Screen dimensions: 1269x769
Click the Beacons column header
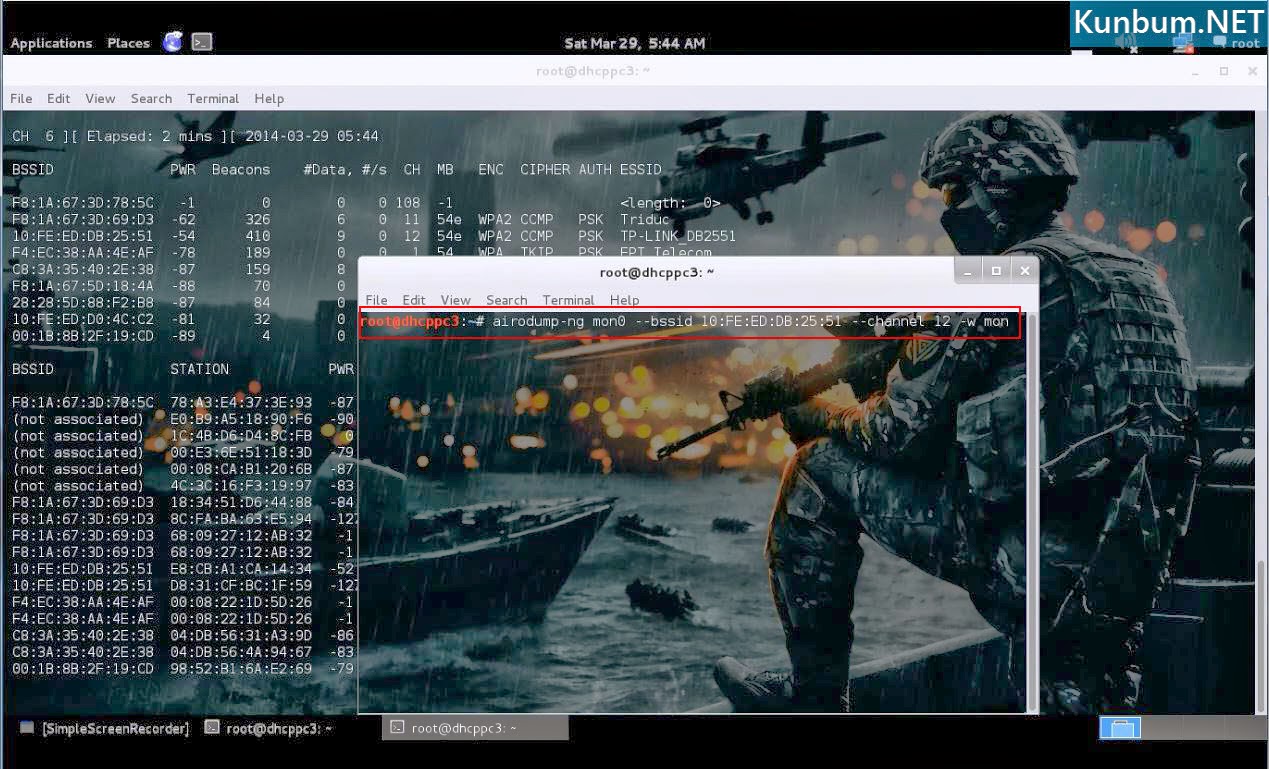[241, 170]
